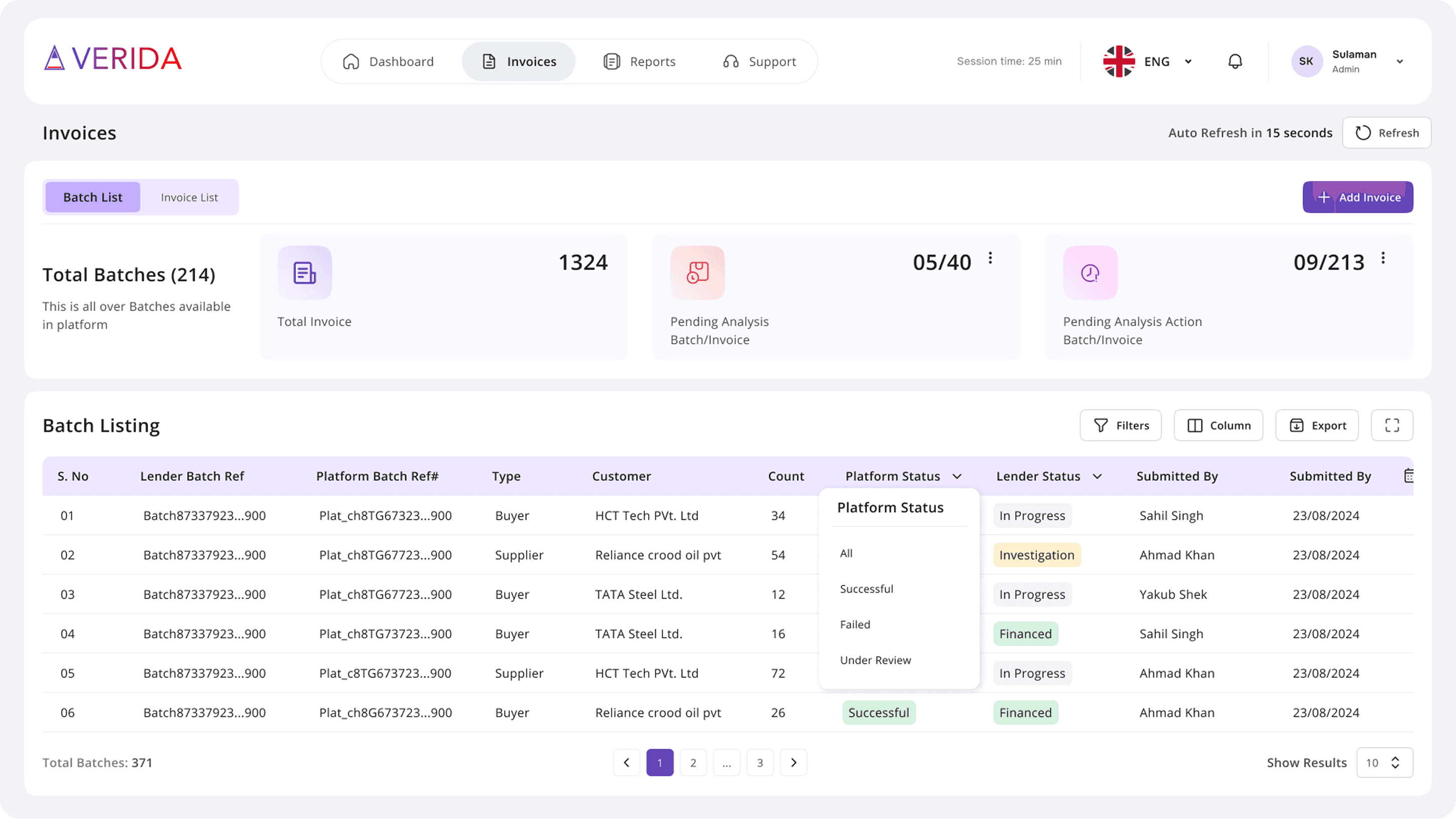Open menu on Pending Analysis Action card

[x=1383, y=258]
